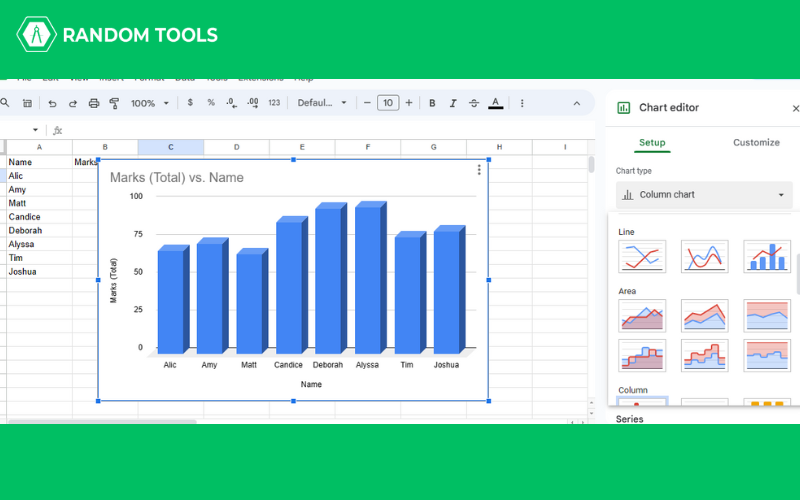Close the Chart editor panel

pyautogui.click(x=795, y=108)
